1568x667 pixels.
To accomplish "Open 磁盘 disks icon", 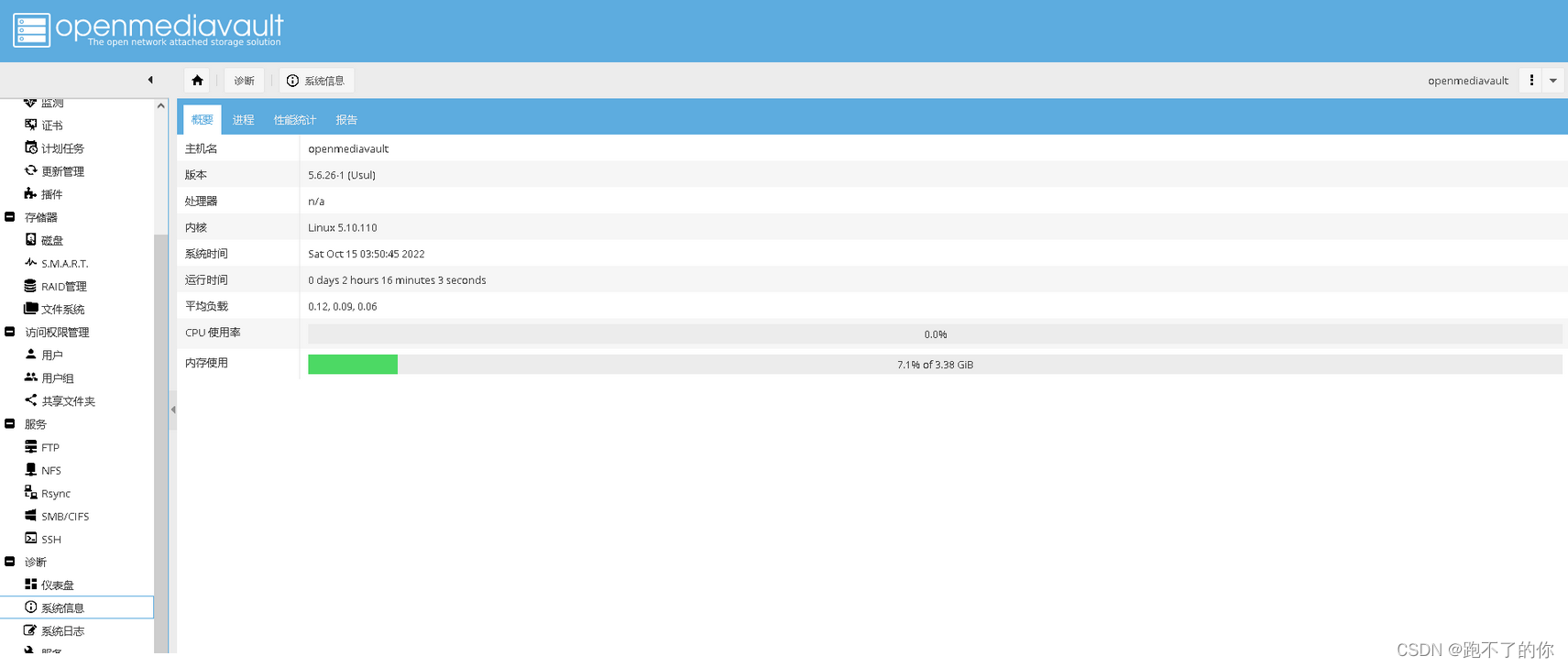I will click(30, 239).
